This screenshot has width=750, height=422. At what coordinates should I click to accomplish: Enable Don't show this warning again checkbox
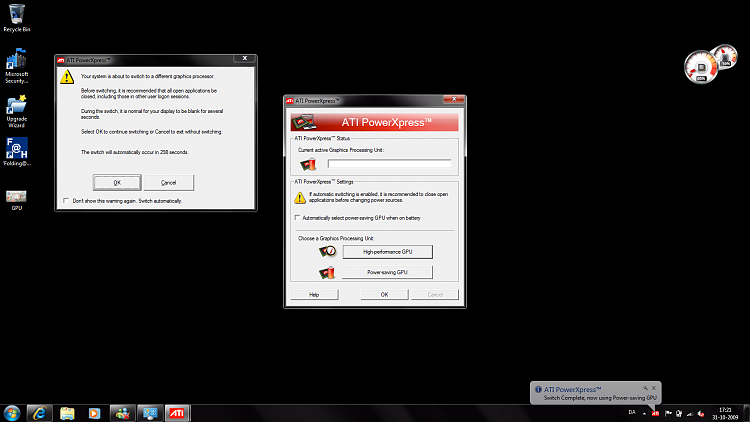coord(66,200)
